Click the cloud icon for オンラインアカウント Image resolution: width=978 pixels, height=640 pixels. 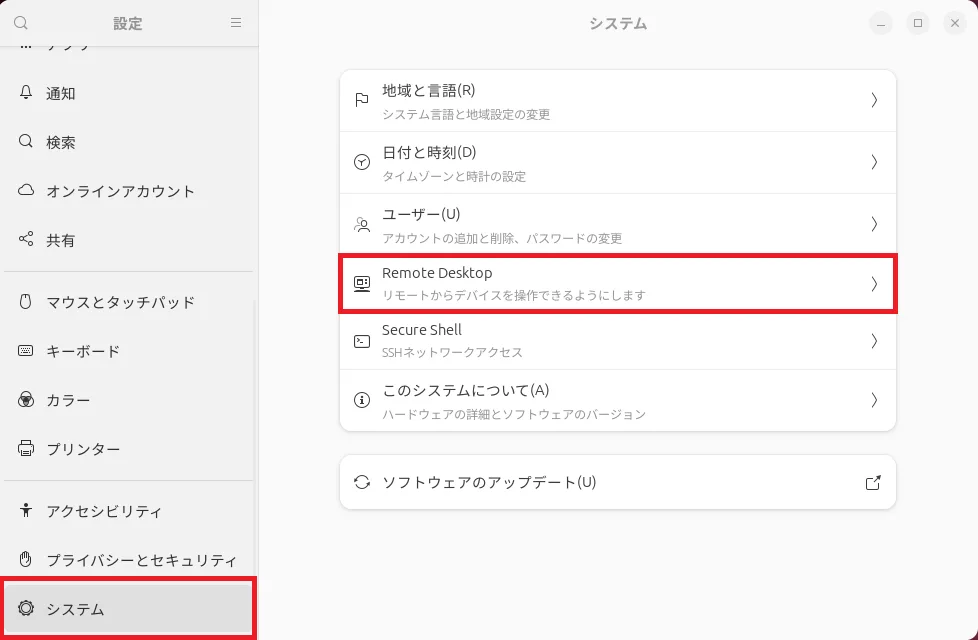[x=26, y=191]
